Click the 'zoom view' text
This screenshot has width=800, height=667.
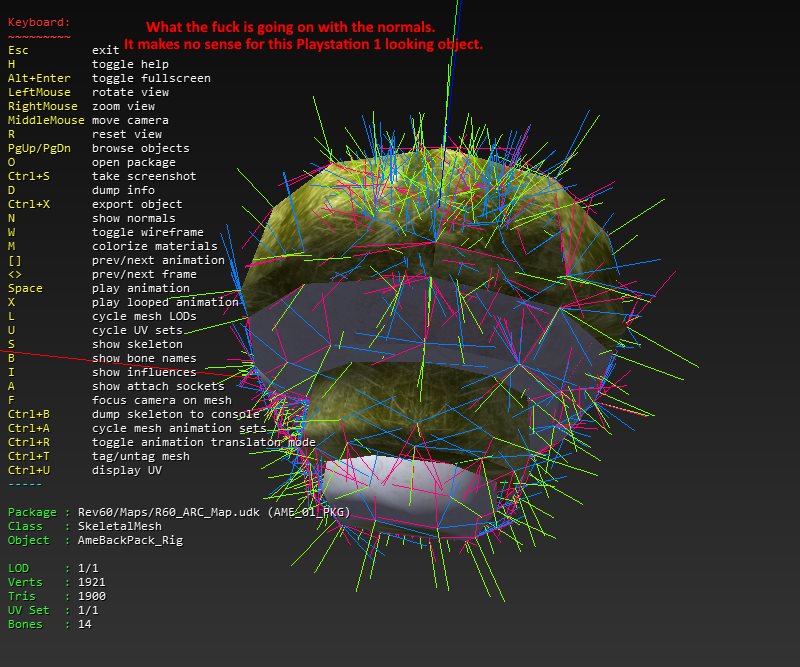pyautogui.click(x=123, y=106)
